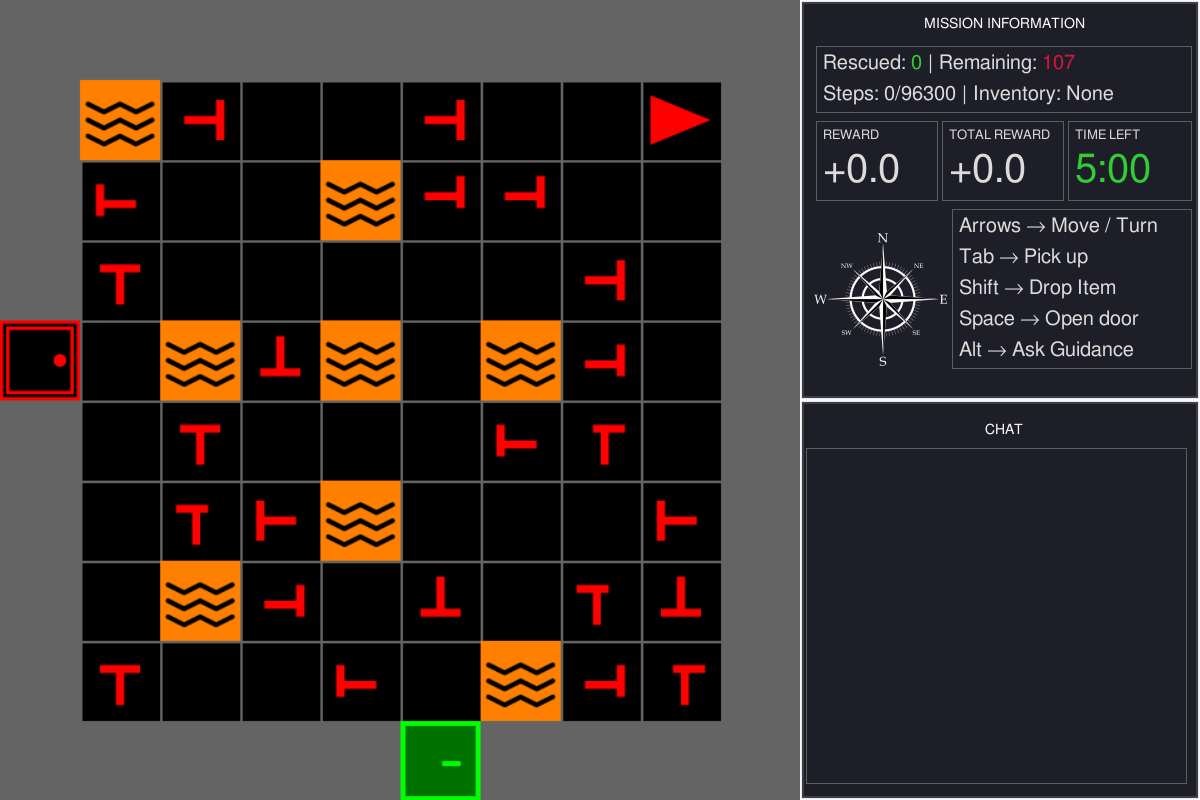Click upright red T in leftmost column, third row
Screen dimensions: 1200x800
[120, 284]
